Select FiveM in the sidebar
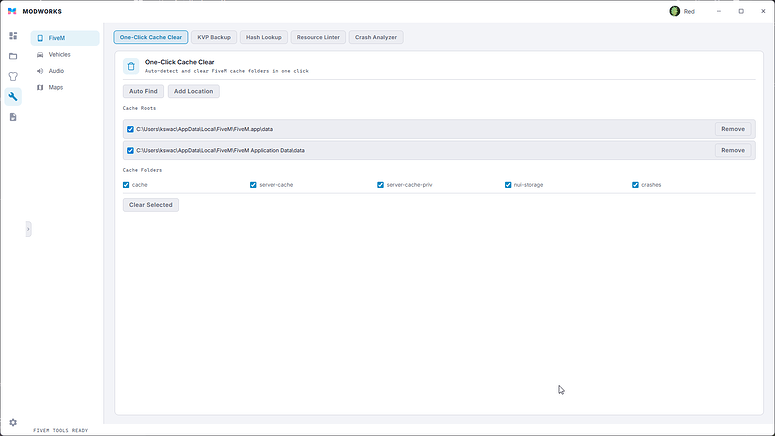The image size is (775, 436). [x=65, y=38]
